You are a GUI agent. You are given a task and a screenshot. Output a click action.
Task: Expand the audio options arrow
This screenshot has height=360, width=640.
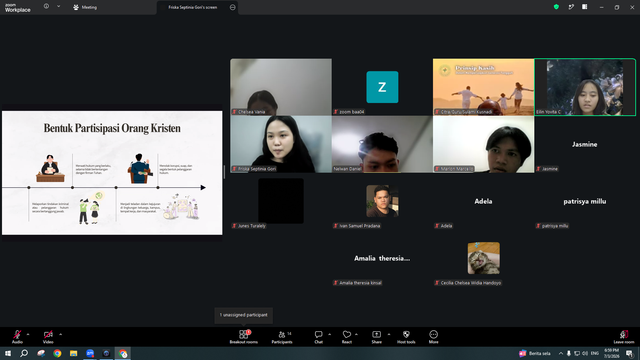tap(28, 334)
